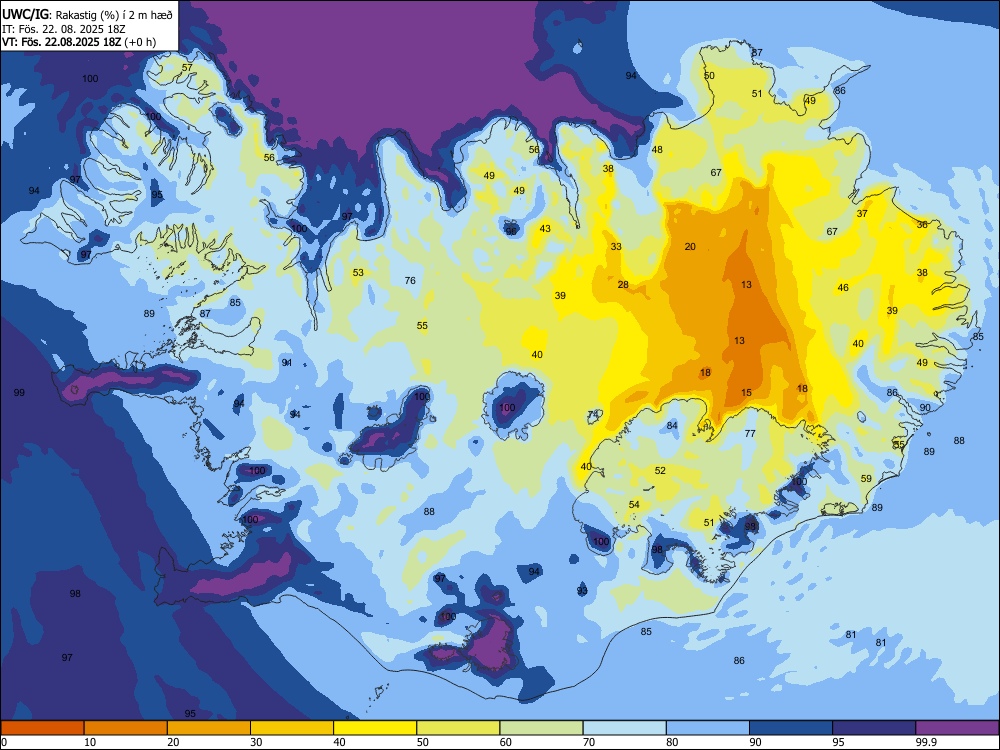Click the '54' humidity value on the map
Viewport: 1000px width, 750px height.
pyautogui.click(x=634, y=504)
